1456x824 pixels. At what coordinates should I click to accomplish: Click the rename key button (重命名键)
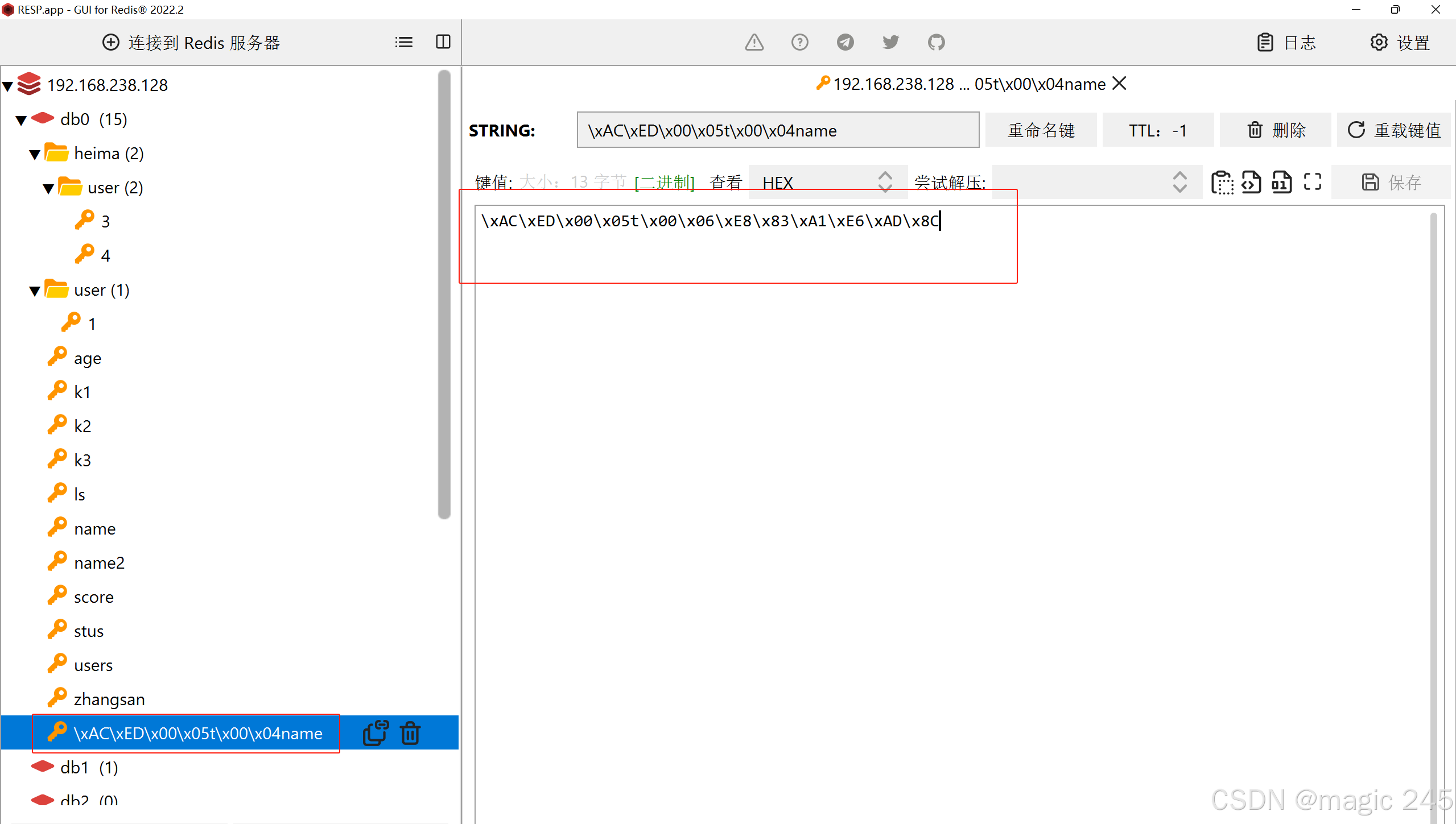click(x=1041, y=130)
